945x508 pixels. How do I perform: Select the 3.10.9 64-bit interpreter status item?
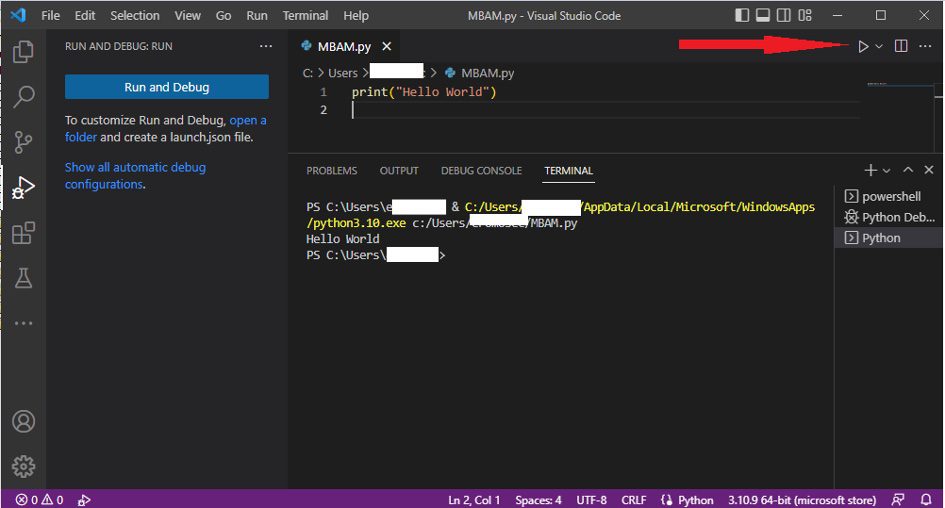(802, 500)
